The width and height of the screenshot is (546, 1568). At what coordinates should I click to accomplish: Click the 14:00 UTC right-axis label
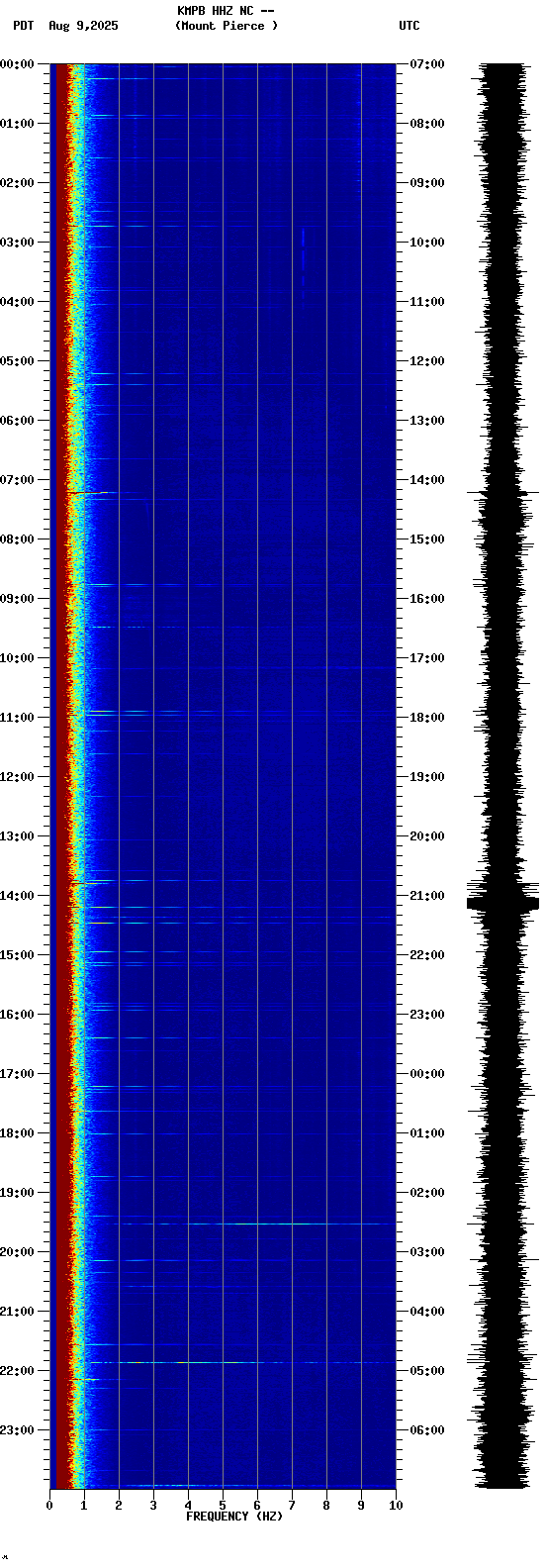(x=426, y=480)
